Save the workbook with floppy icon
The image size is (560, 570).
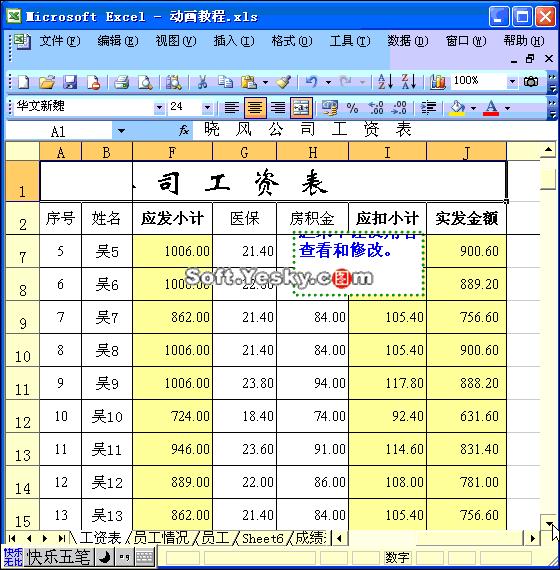point(70,82)
